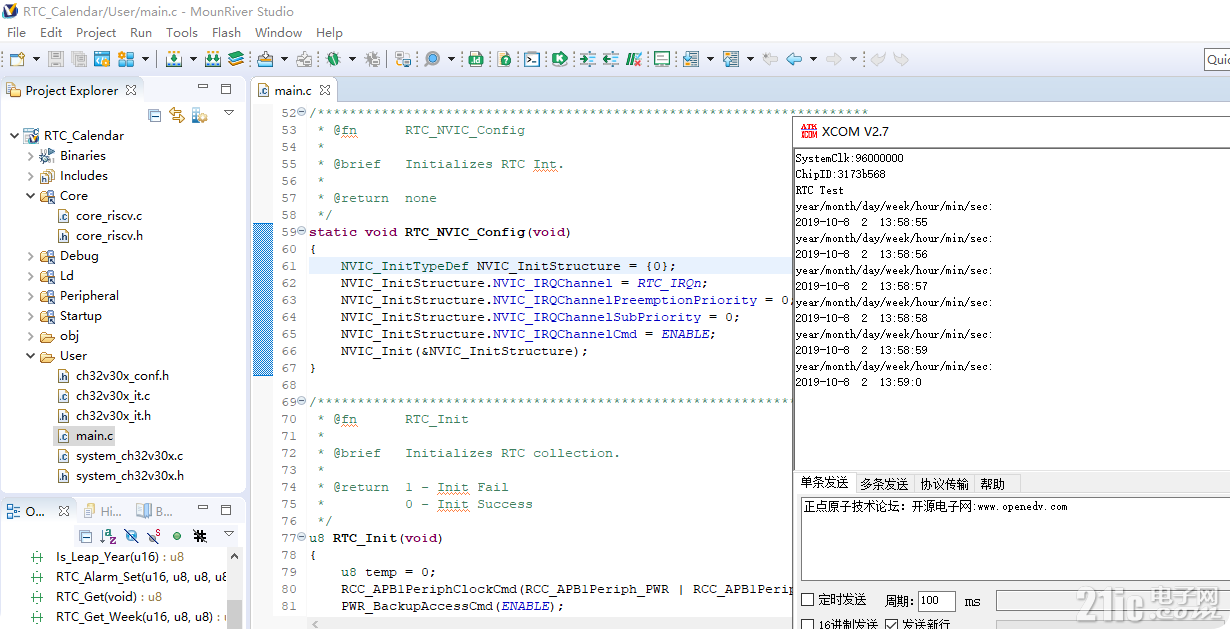The height and width of the screenshot is (629, 1230).
Task: Click the green indent-right Shift Right icon
Action: 587,59
